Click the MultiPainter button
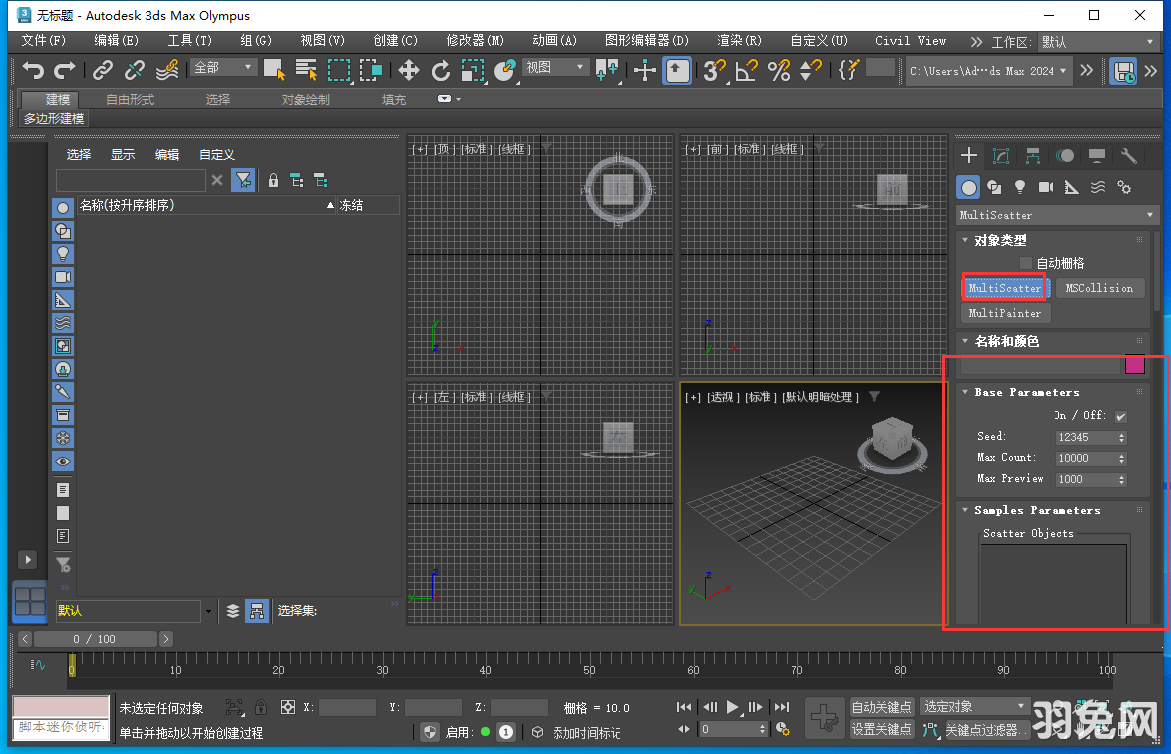 [1005, 313]
